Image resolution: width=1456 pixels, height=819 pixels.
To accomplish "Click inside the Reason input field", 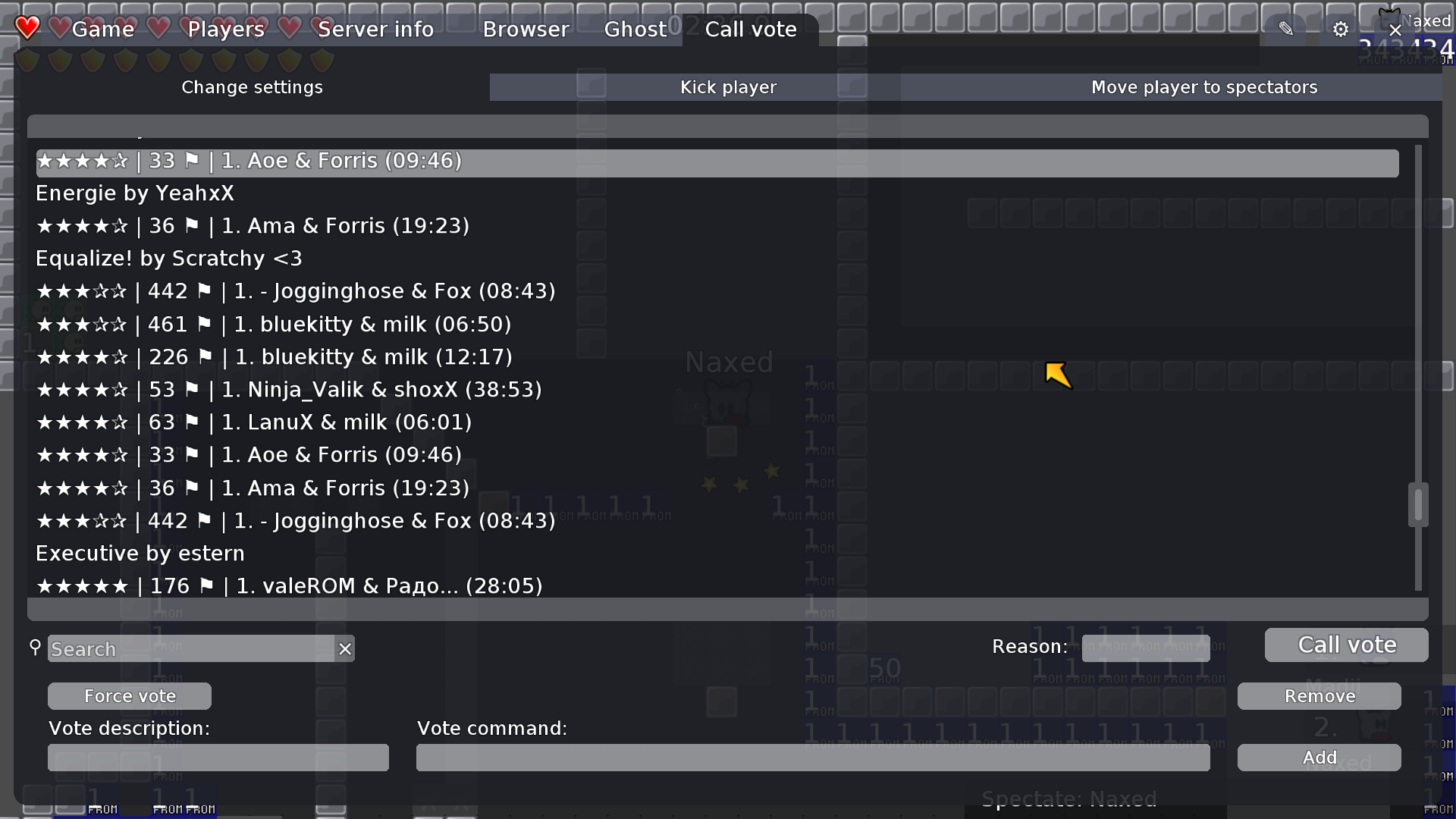I will 1145,647.
